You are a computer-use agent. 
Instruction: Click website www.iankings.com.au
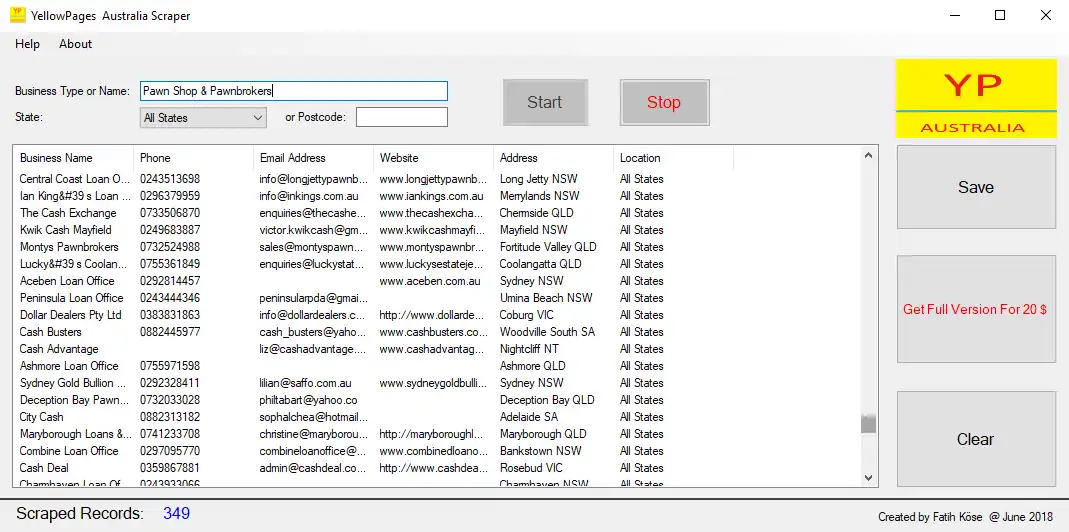tap(432, 196)
